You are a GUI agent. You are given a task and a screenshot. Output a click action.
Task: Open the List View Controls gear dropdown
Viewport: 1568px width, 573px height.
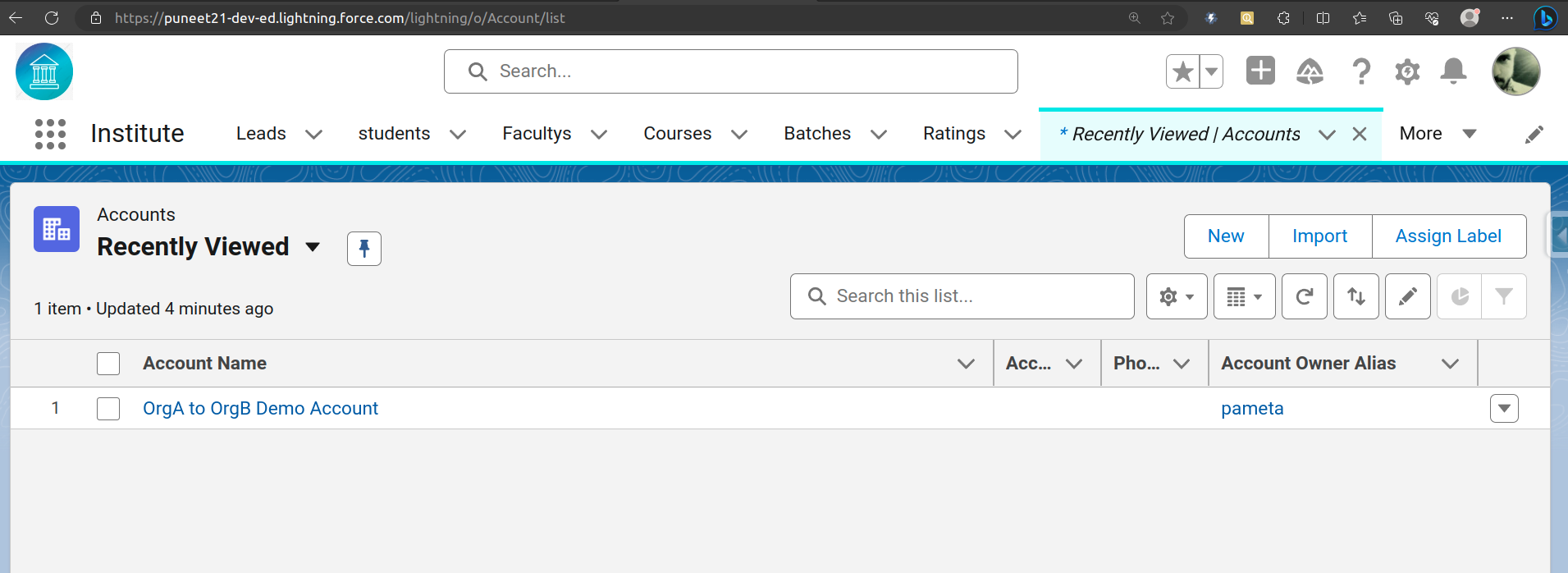point(1176,296)
